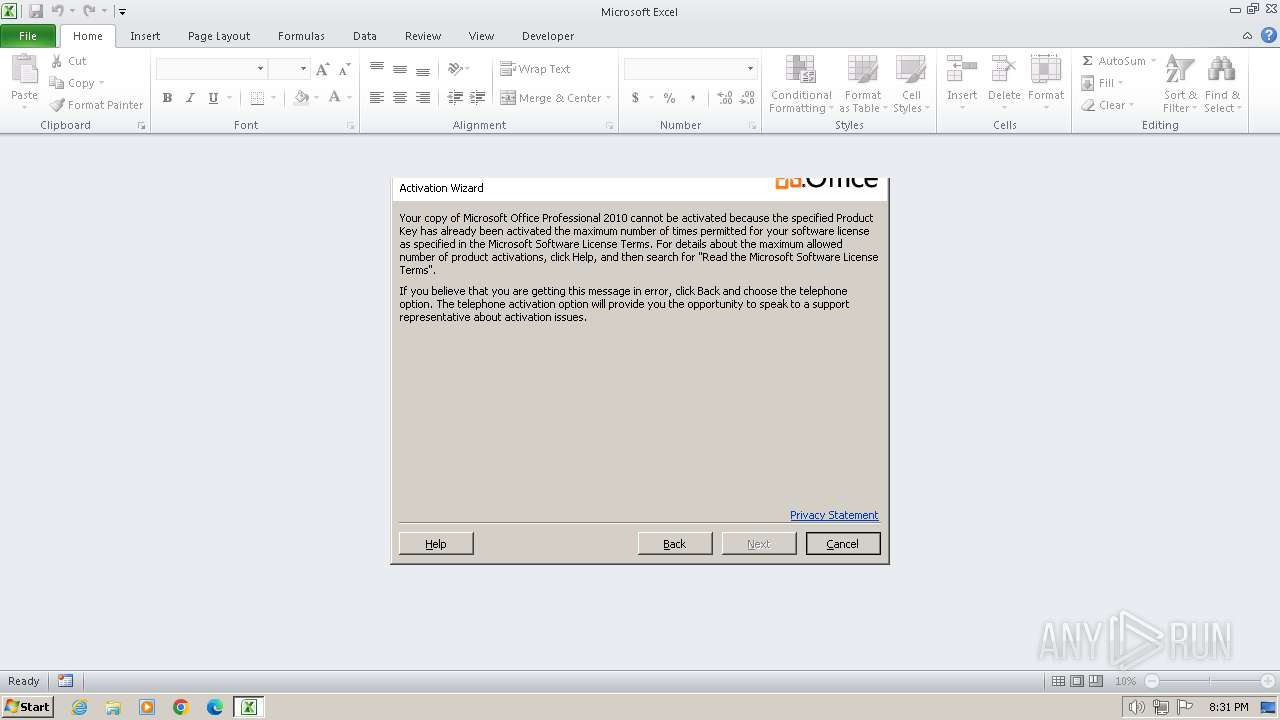Click the Font Color letter A icon

335,98
